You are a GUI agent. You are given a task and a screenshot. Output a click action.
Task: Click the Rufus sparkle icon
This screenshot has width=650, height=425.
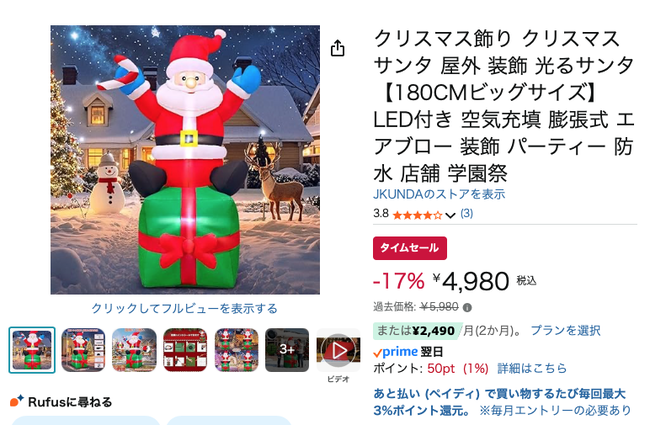(x=17, y=401)
